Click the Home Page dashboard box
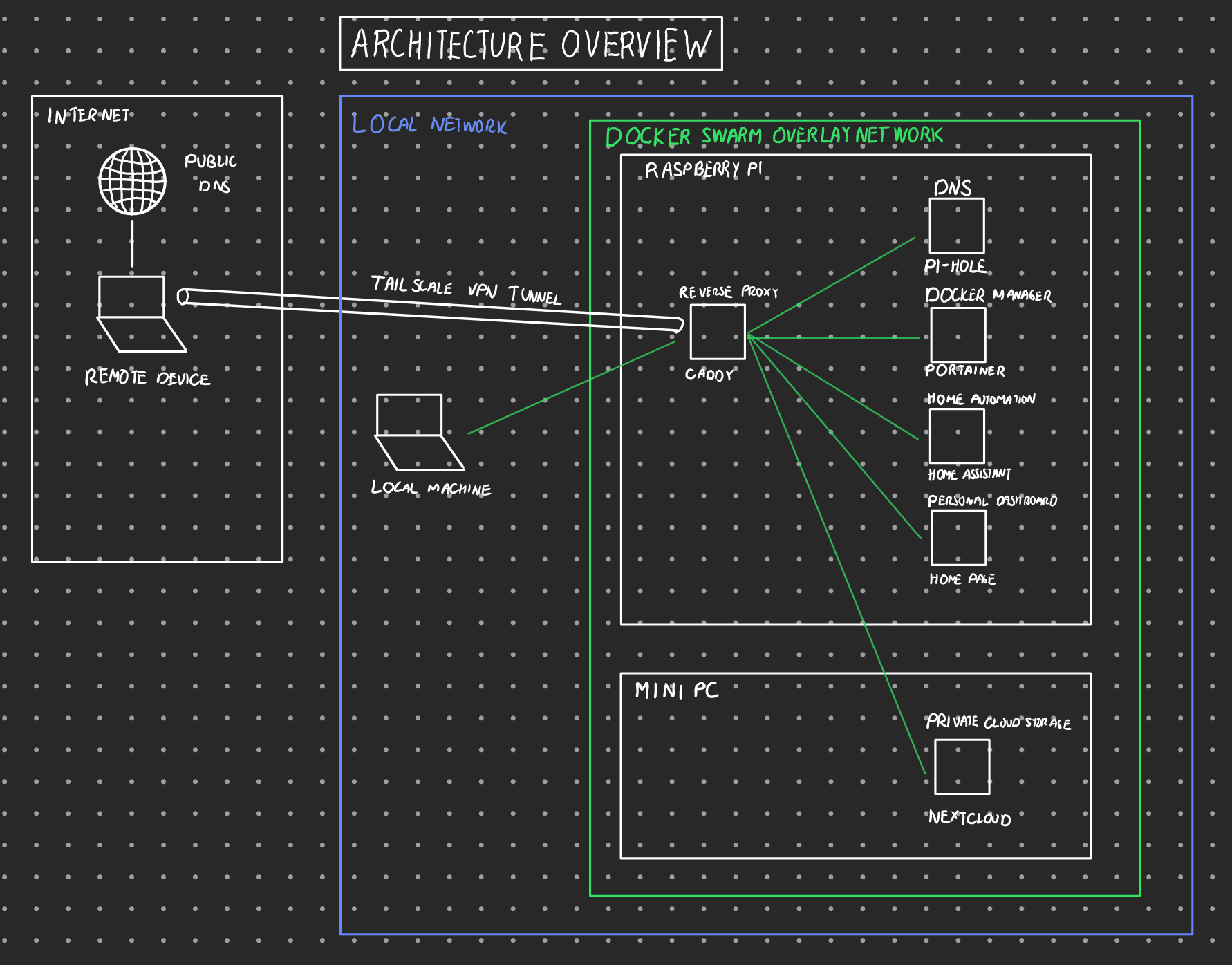Image resolution: width=1232 pixels, height=965 pixels. tap(958, 538)
